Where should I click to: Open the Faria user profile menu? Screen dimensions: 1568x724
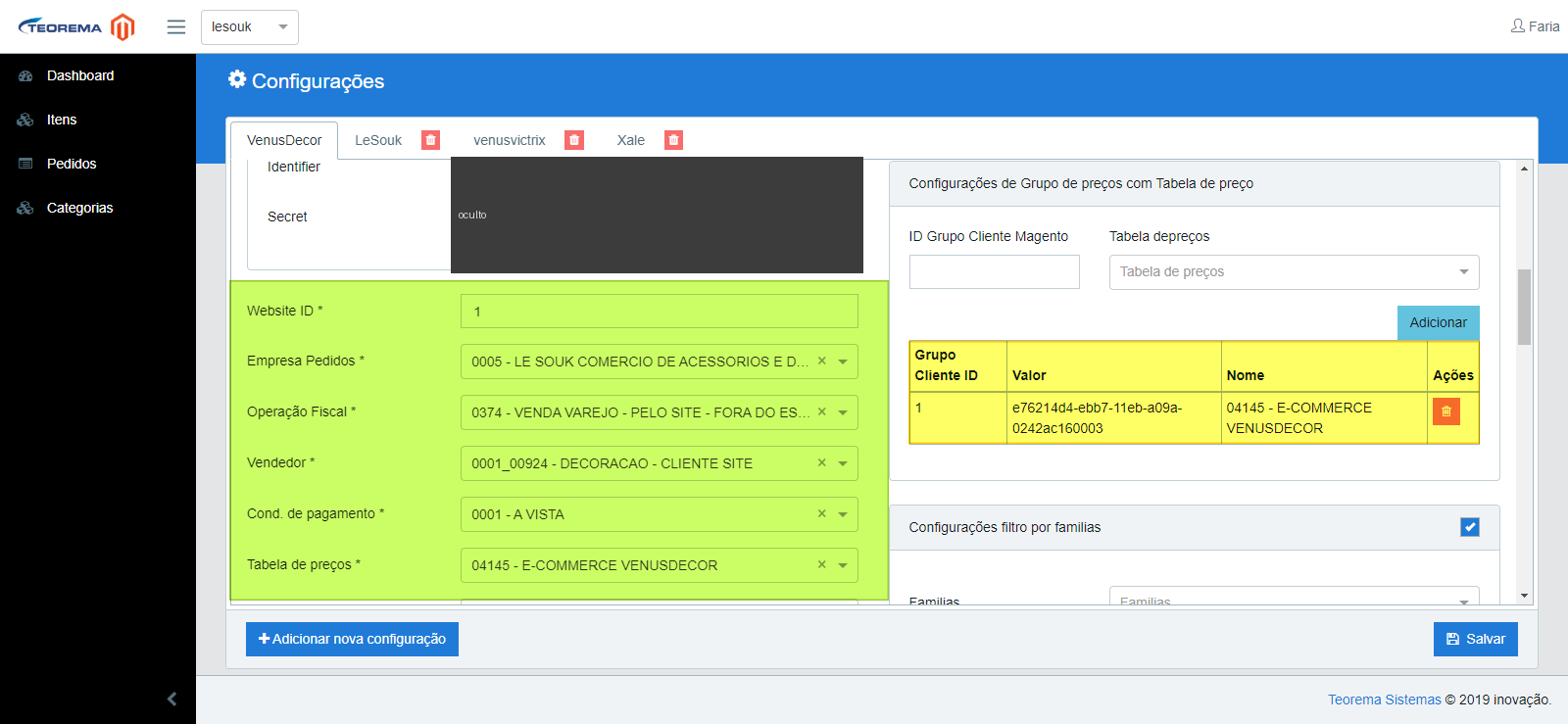1535,26
